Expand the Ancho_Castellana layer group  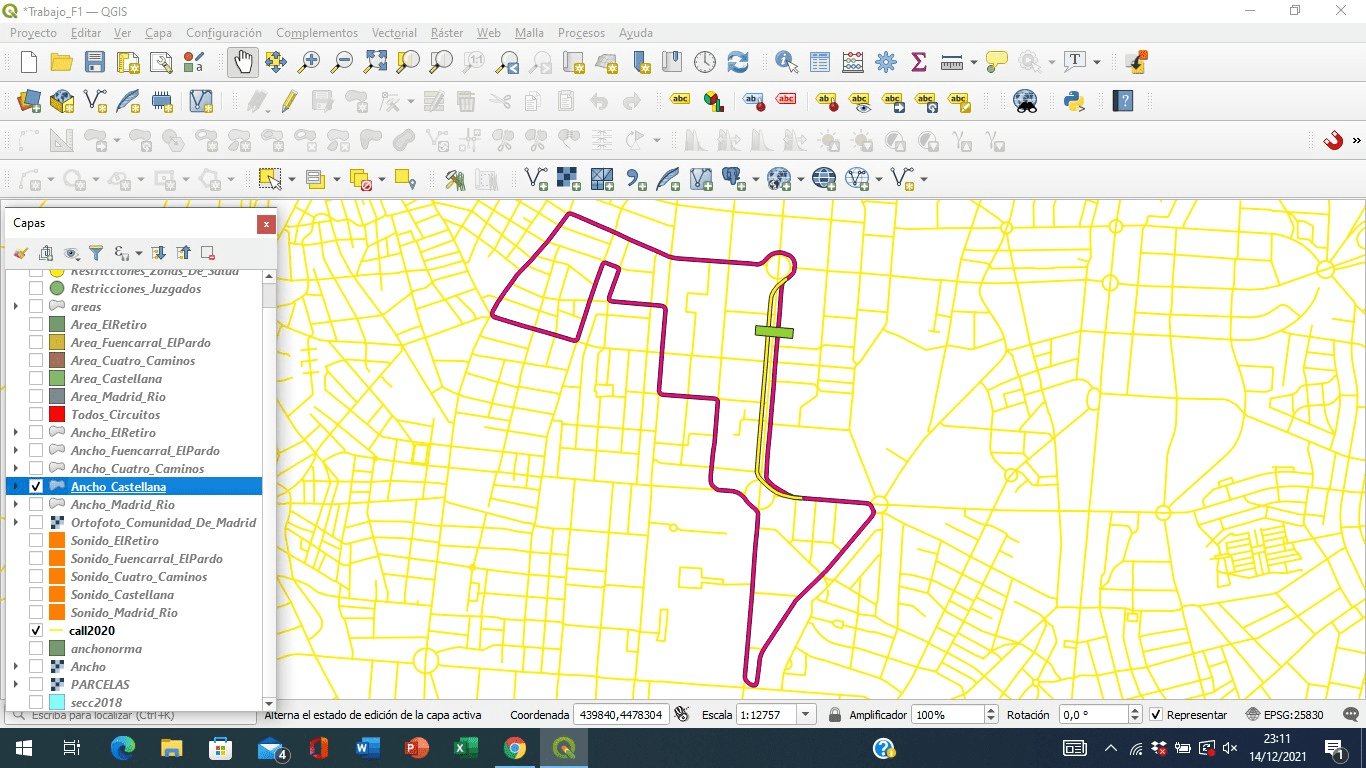(16, 487)
